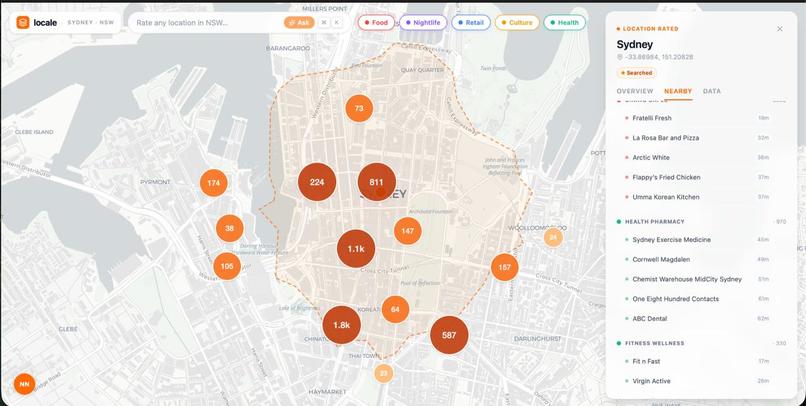Select the Nearby tab
This screenshot has height=406, width=806.
click(x=678, y=91)
